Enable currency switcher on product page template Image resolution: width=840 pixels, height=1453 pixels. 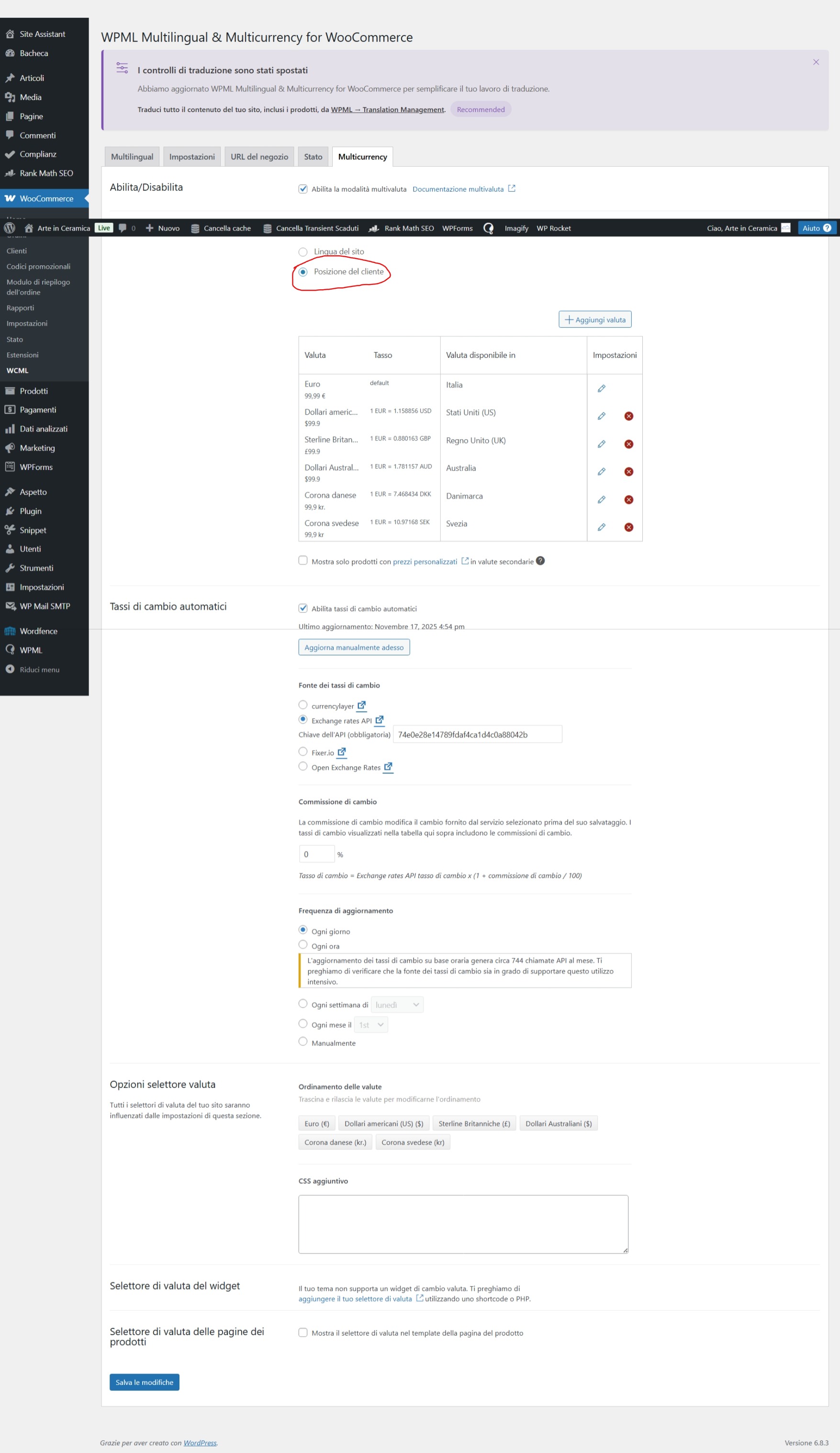point(303,1332)
